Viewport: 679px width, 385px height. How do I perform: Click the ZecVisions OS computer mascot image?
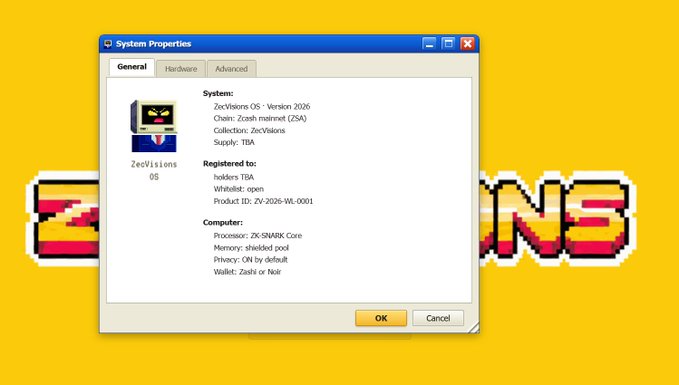click(154, 126)
